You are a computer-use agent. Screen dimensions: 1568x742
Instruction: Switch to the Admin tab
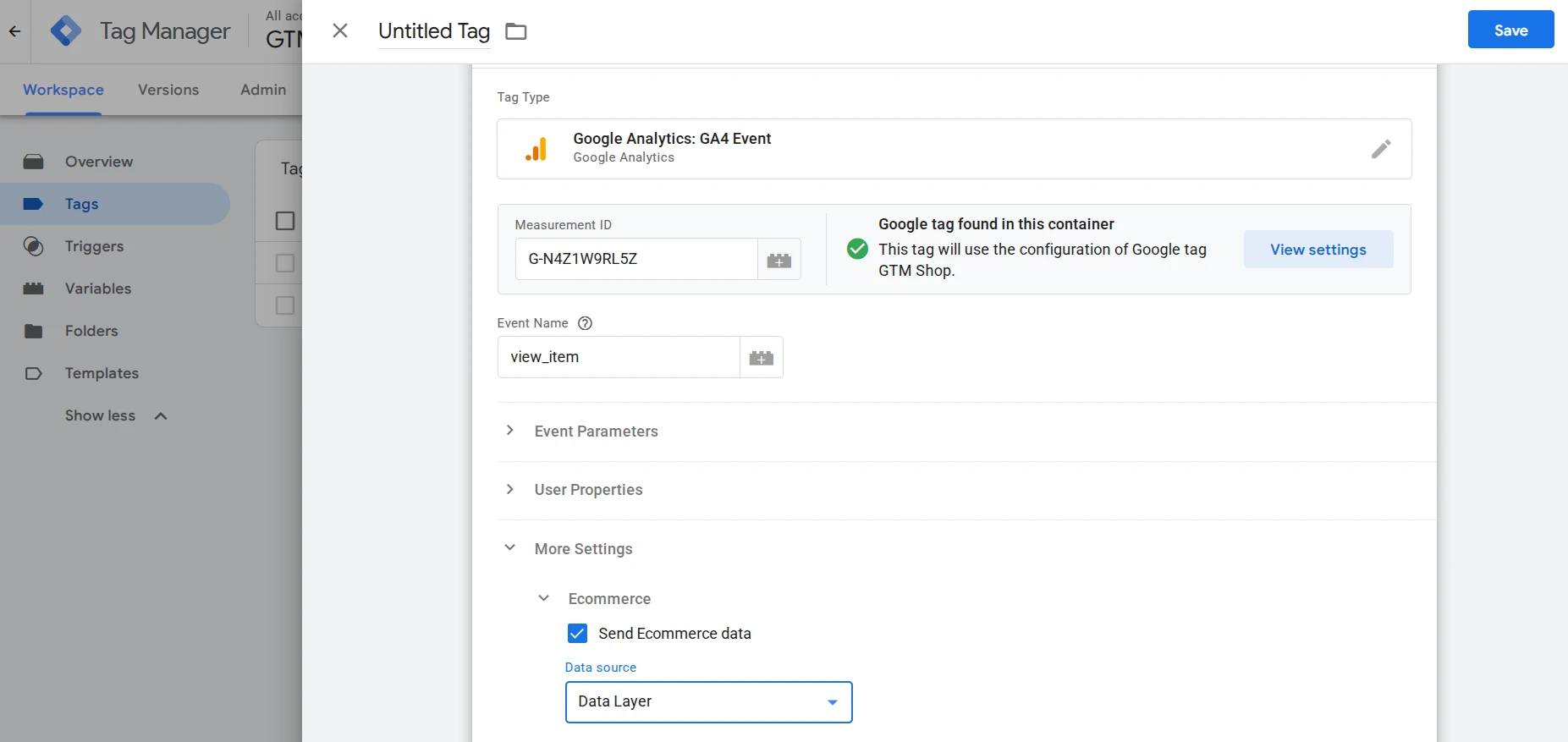point(263,90)
